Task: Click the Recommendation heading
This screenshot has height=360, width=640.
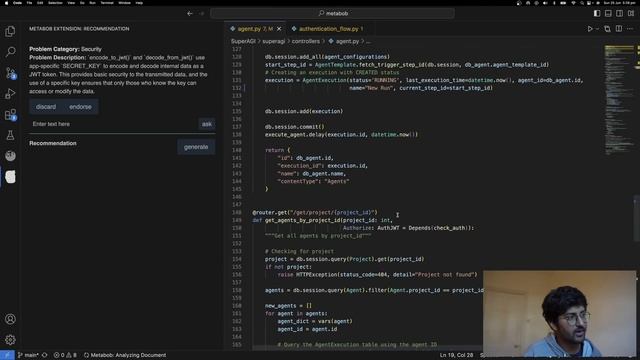Action: 53,143
